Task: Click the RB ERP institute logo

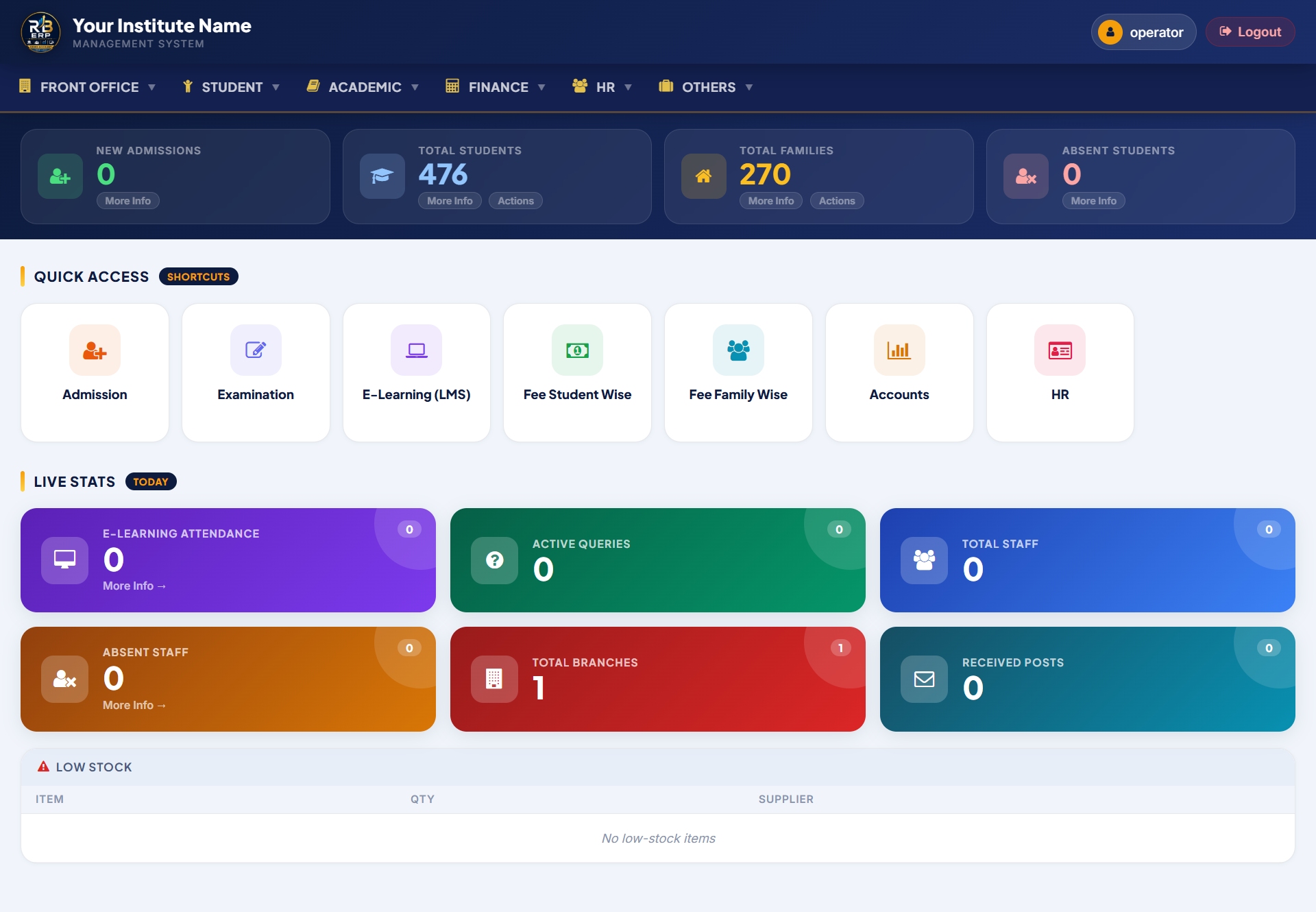Action: tap(41, 32)
